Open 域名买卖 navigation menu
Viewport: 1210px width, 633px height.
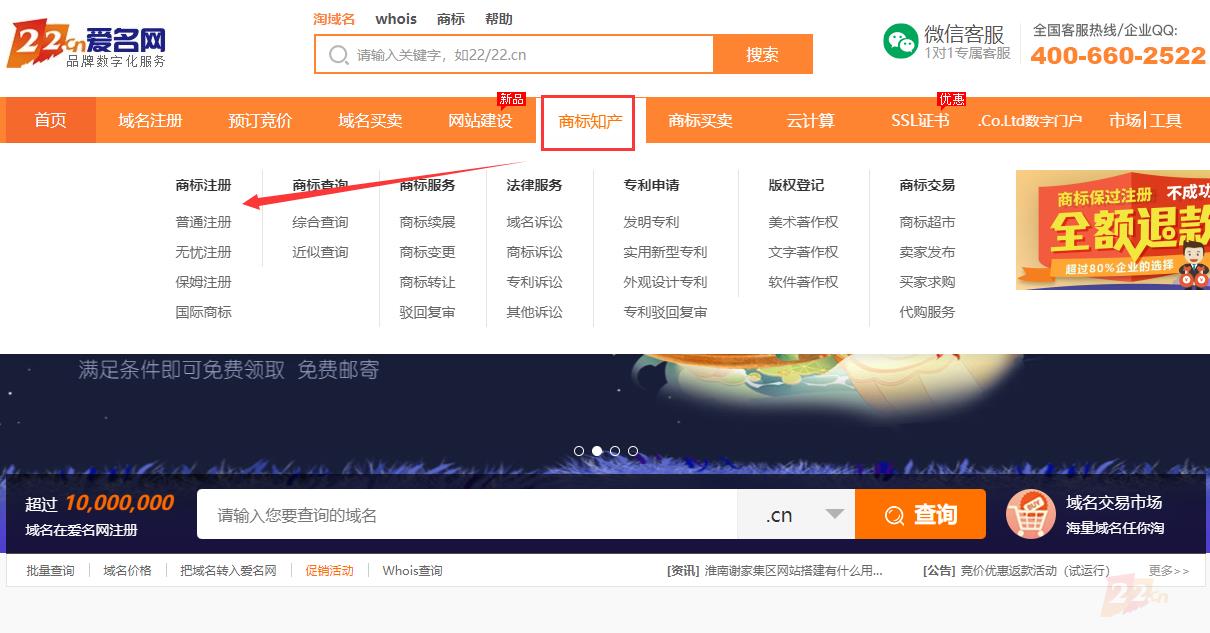[x=370, y=121]
